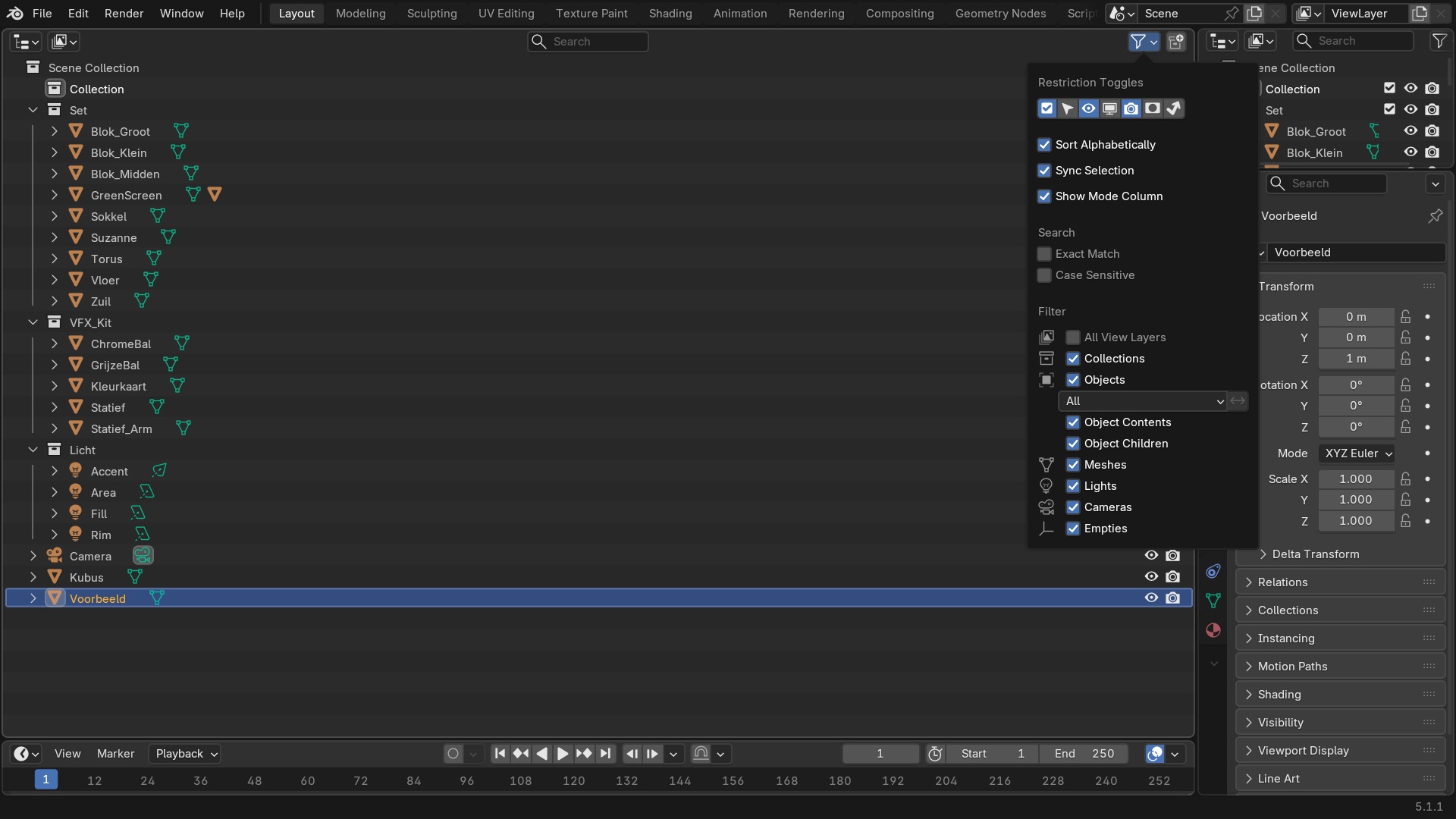1456x819 pixels.
Task: Toggle the holdout restriction icon
Action: [x=1153, y=108]
